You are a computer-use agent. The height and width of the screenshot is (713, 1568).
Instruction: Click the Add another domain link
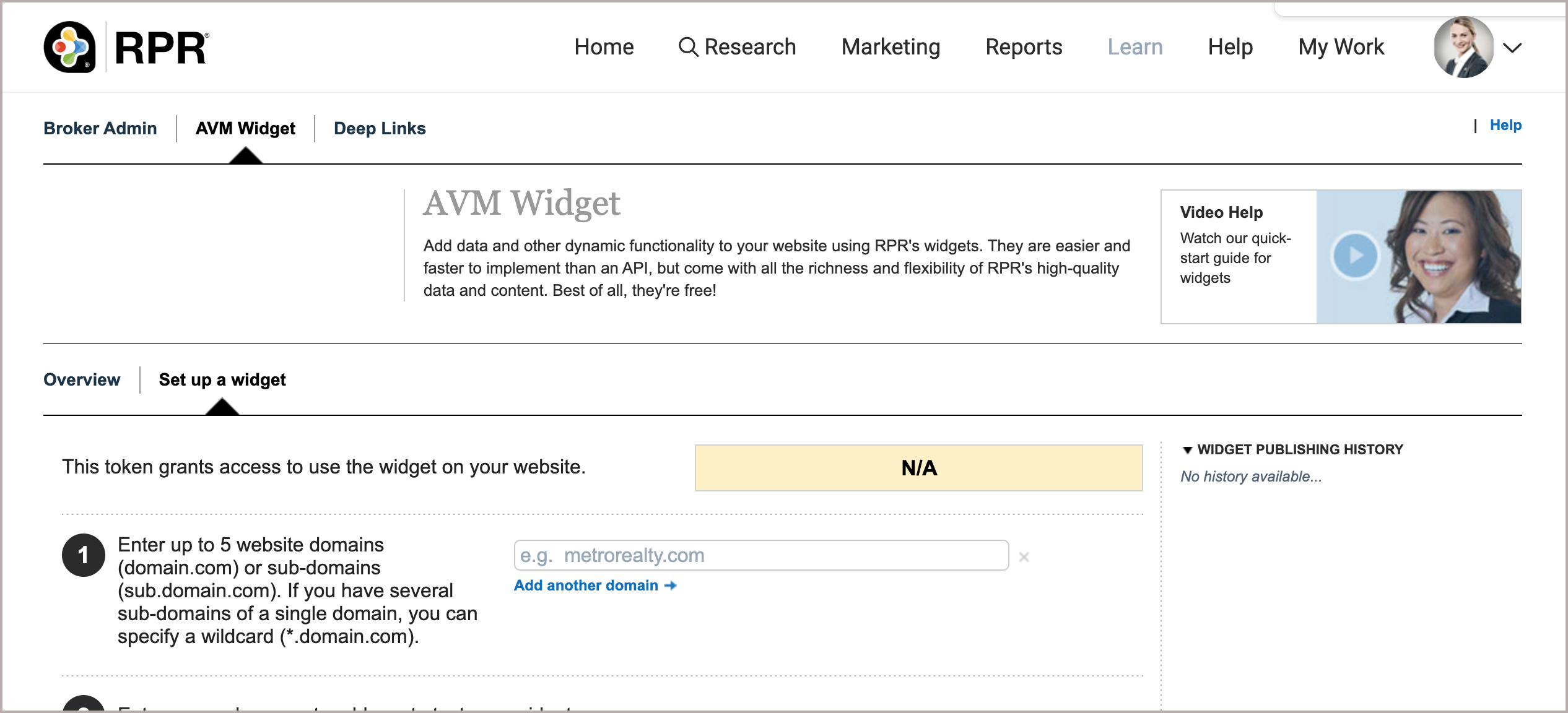pos(586,586)
